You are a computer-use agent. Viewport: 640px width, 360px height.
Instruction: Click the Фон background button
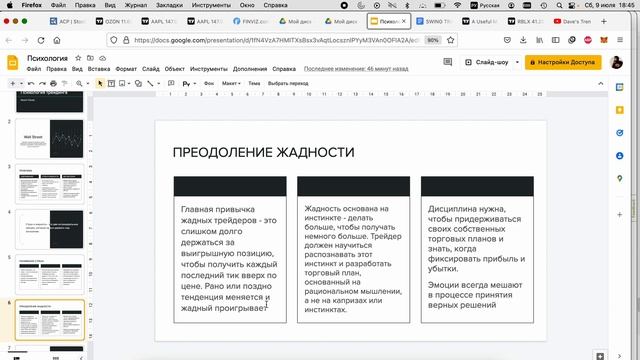coord(209,83)
